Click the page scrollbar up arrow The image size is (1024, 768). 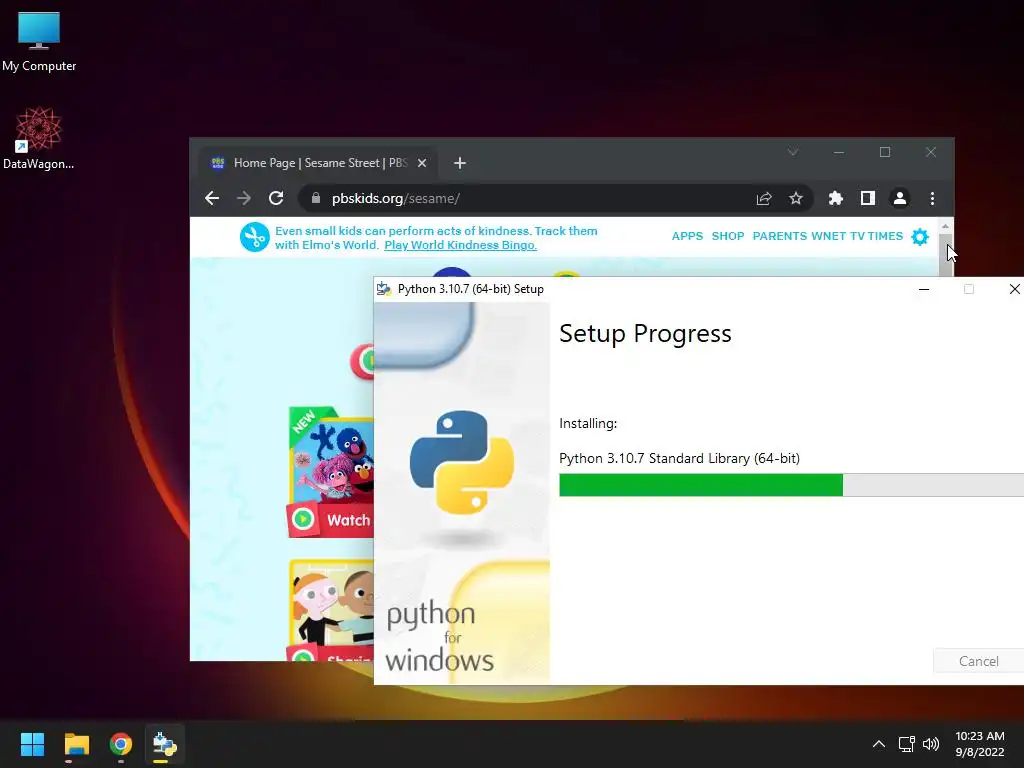click(945, 226)
